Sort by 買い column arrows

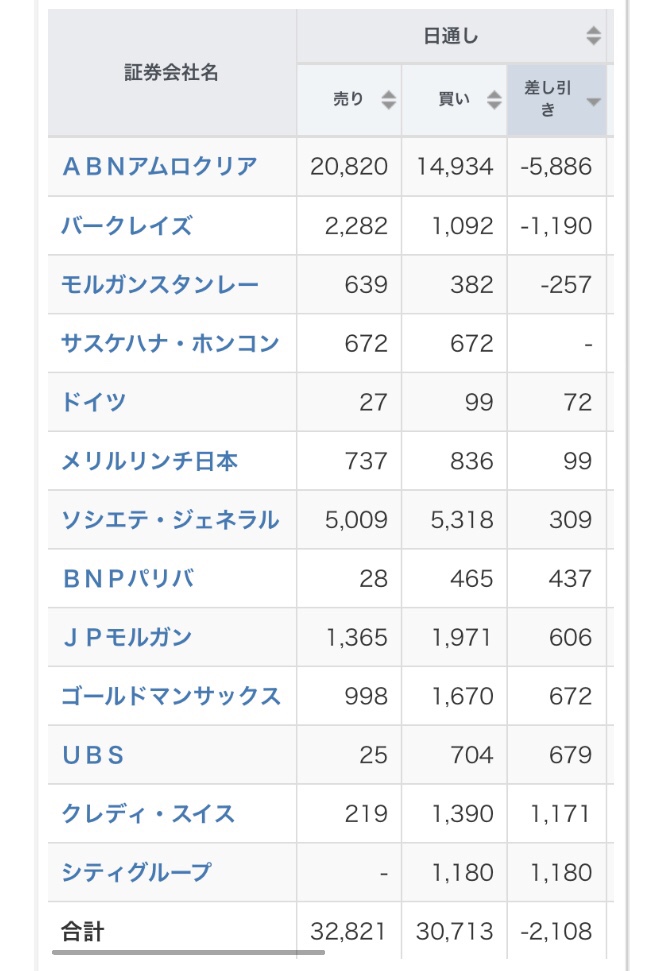(x=494, y=100)
